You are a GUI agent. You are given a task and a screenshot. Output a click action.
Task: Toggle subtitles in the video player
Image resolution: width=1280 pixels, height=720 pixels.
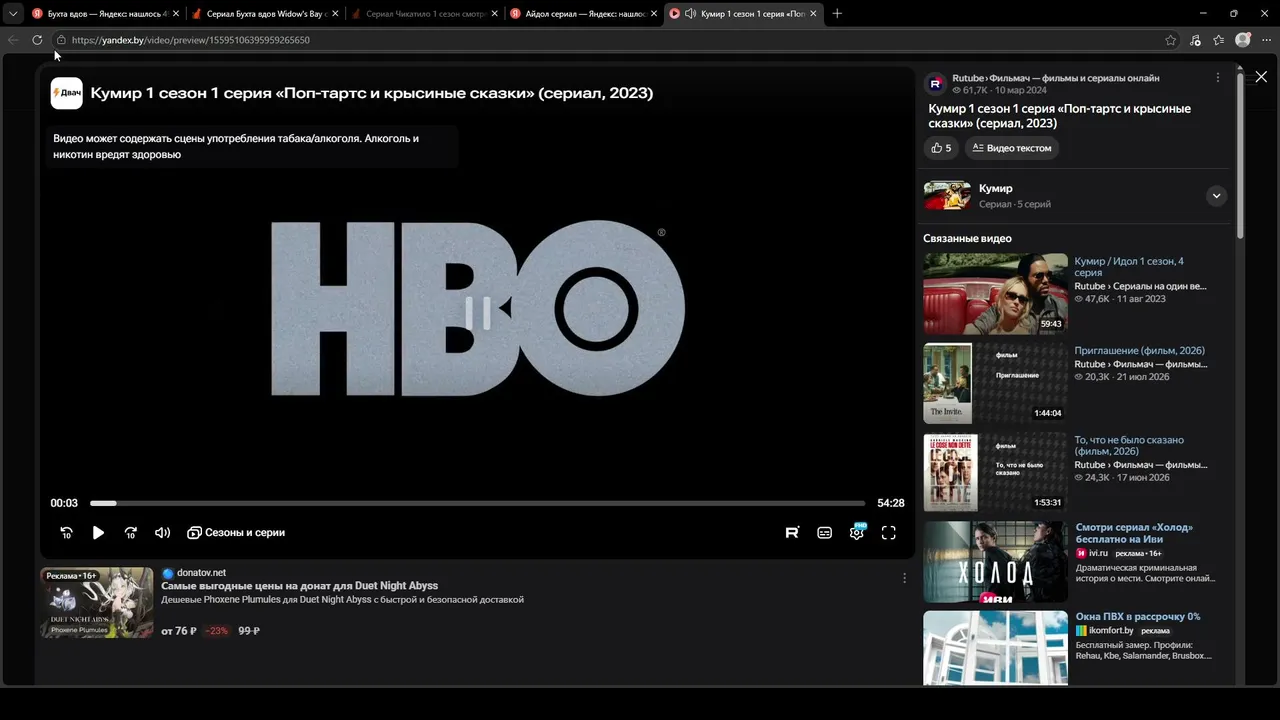pos(824,533)
